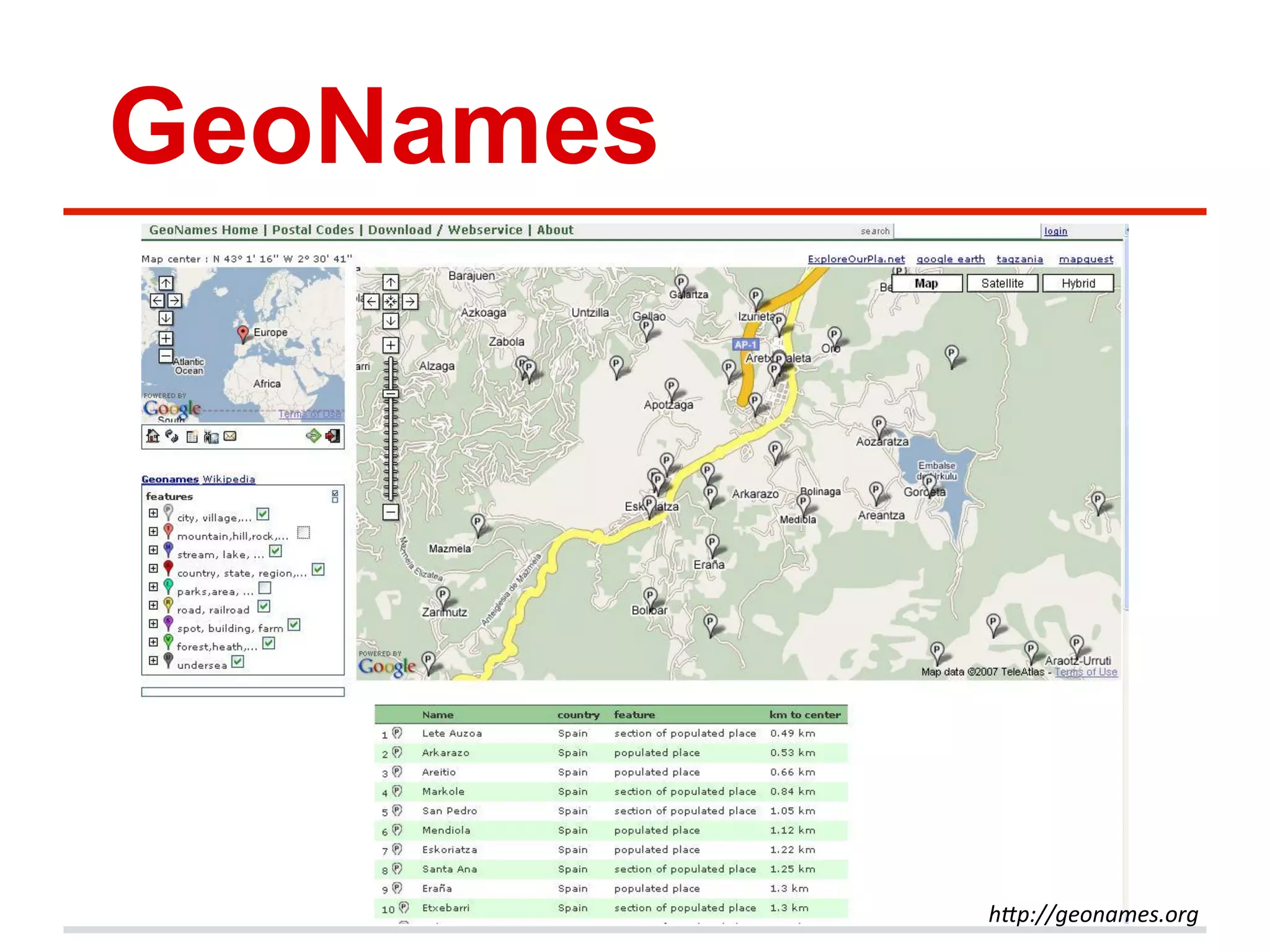Open the login link
Viewport: 1270px width, 952px height.
click(x=1055, y=231)
